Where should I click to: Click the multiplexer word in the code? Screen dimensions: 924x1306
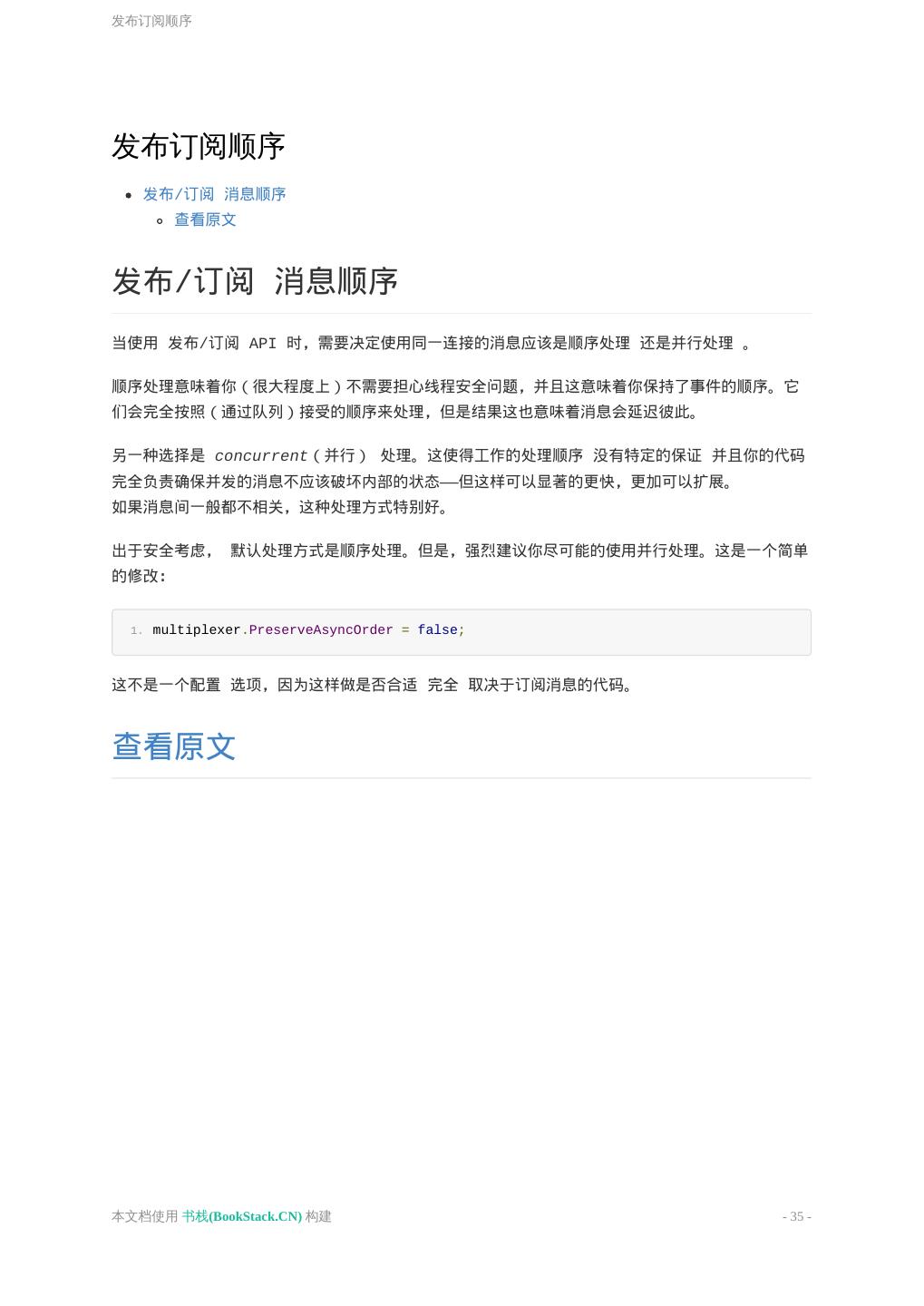(x=197, y=630)
